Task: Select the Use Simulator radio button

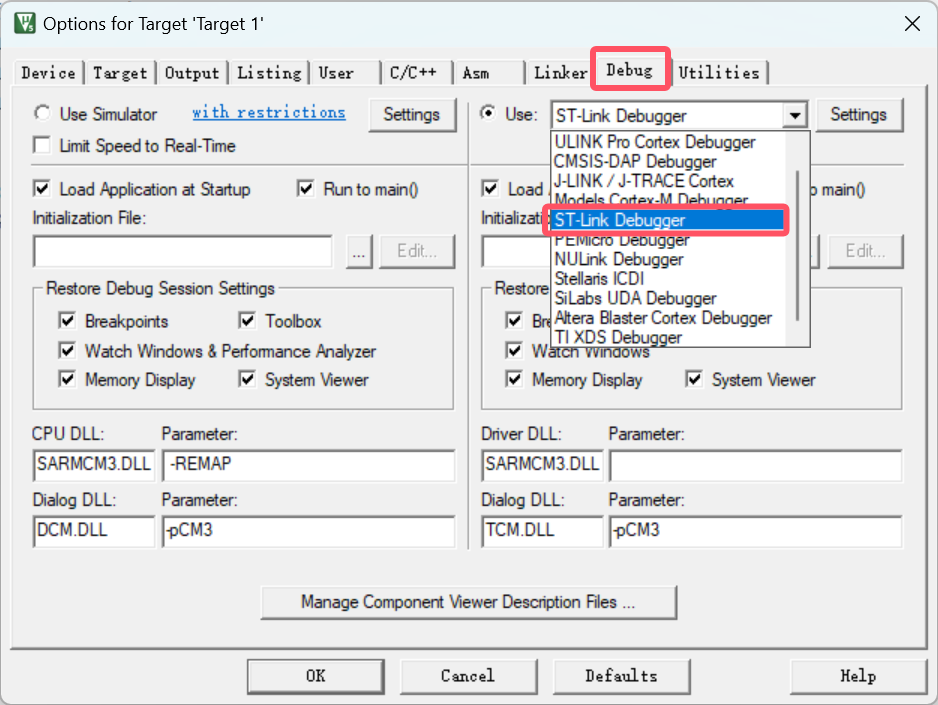Action: pyautogui.click(x=42, y=114)
